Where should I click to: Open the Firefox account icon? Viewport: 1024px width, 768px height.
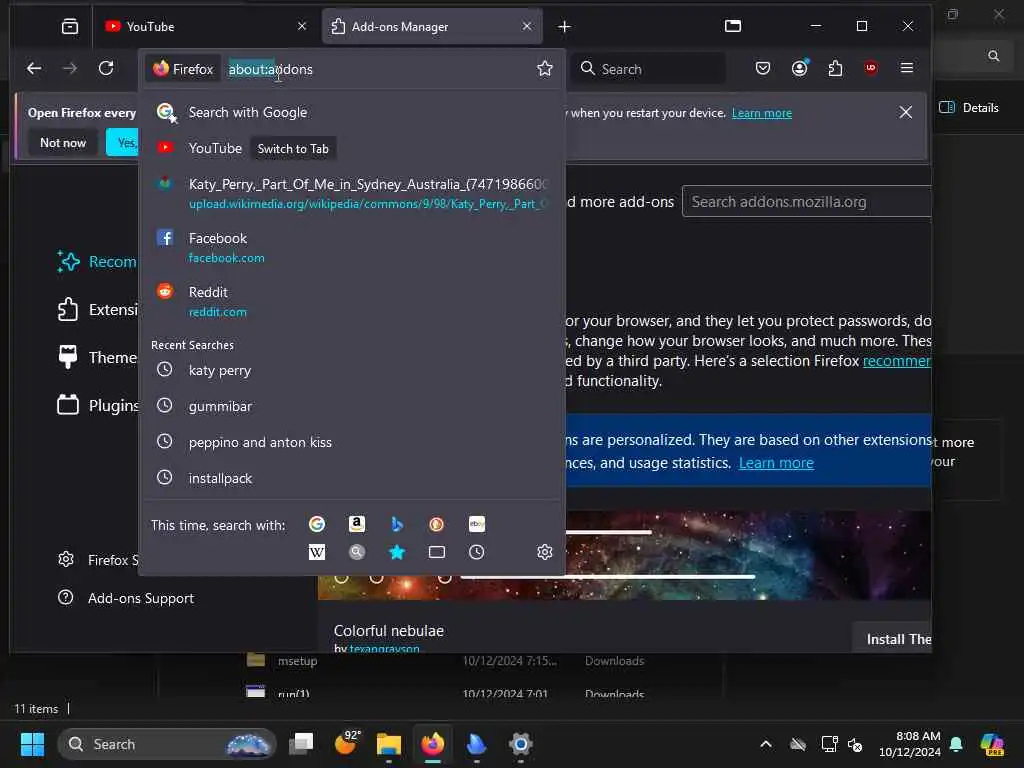click(x=799, y=68)
